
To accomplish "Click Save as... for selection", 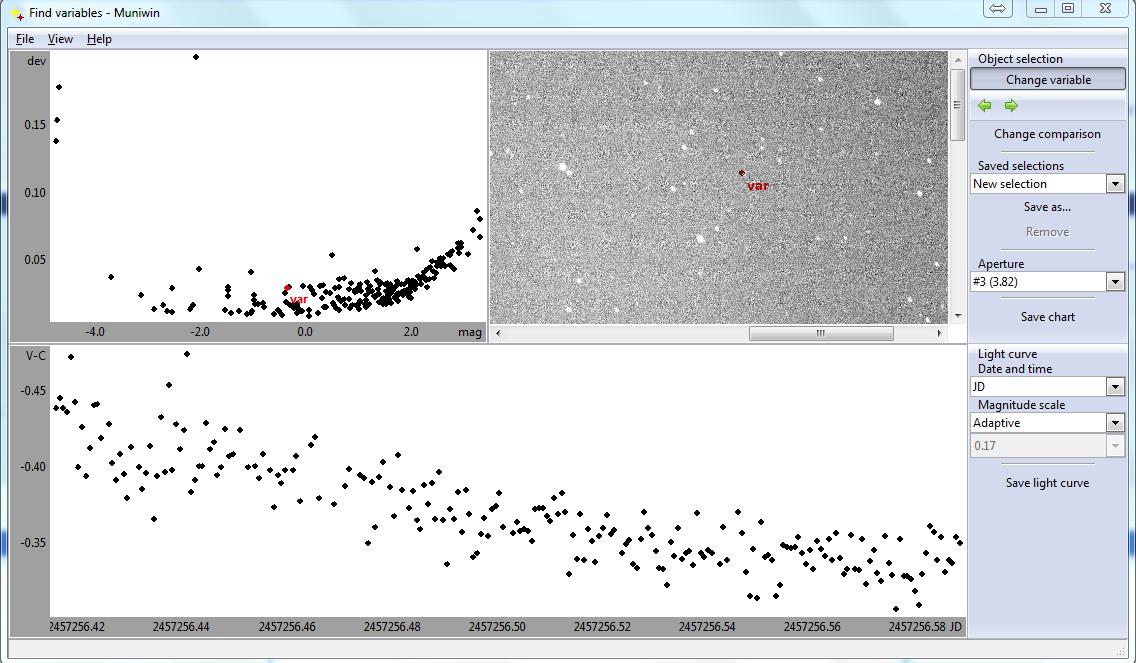I will 1047,207.
